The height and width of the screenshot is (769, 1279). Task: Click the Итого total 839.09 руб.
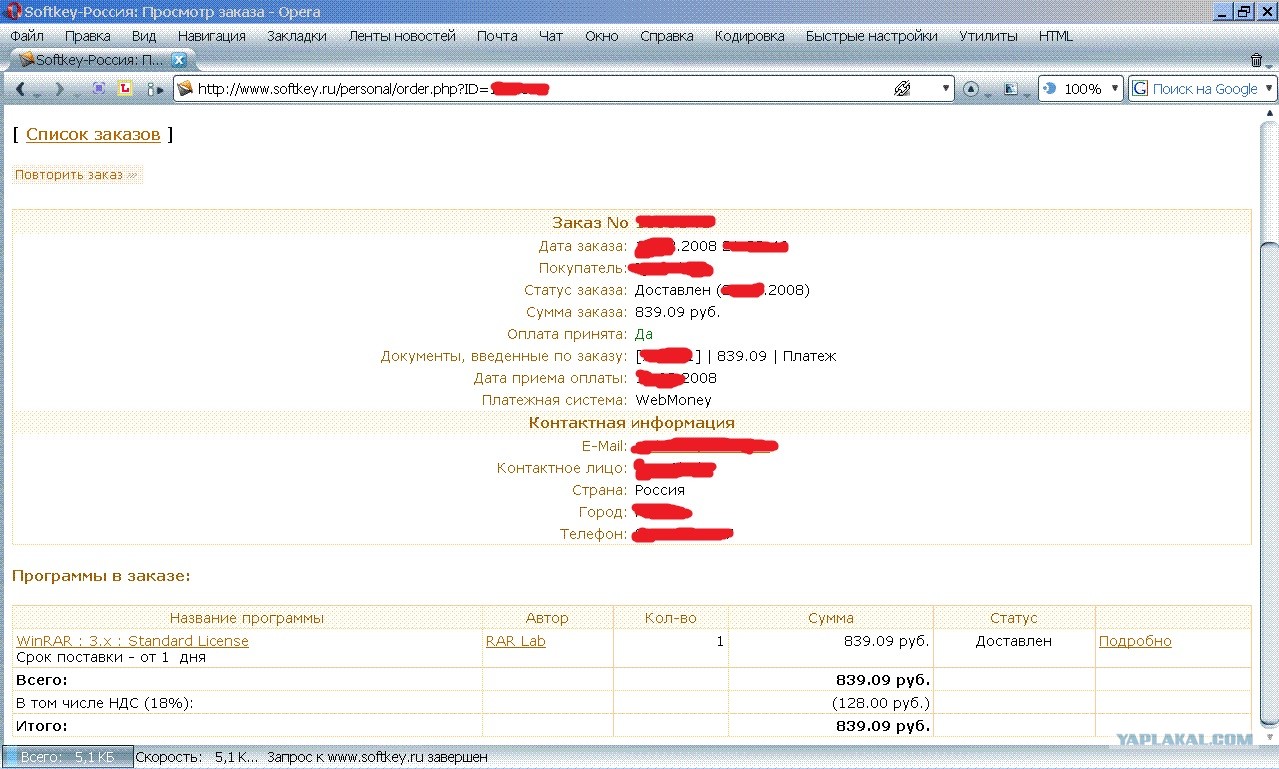click(x=883, y=726)
